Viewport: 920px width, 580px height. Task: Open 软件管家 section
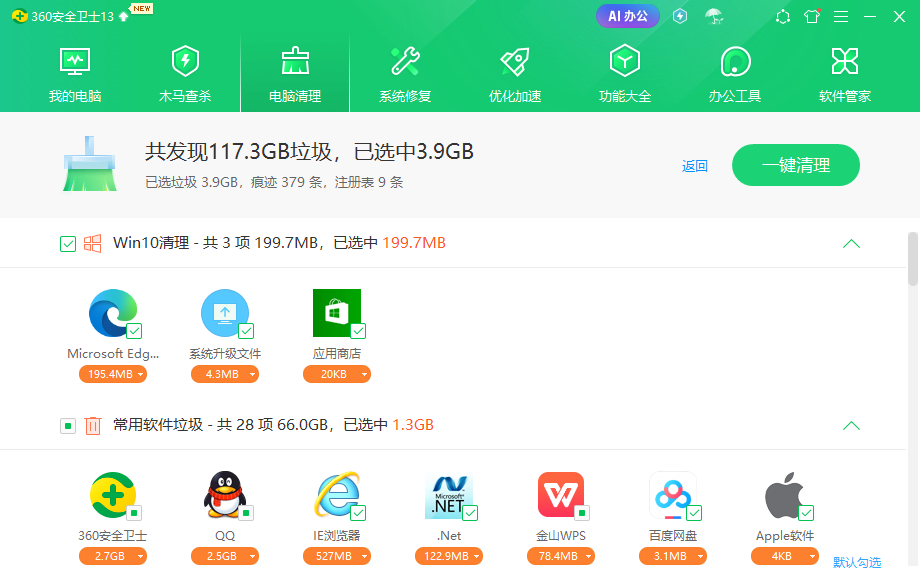(x=845, y=75)
